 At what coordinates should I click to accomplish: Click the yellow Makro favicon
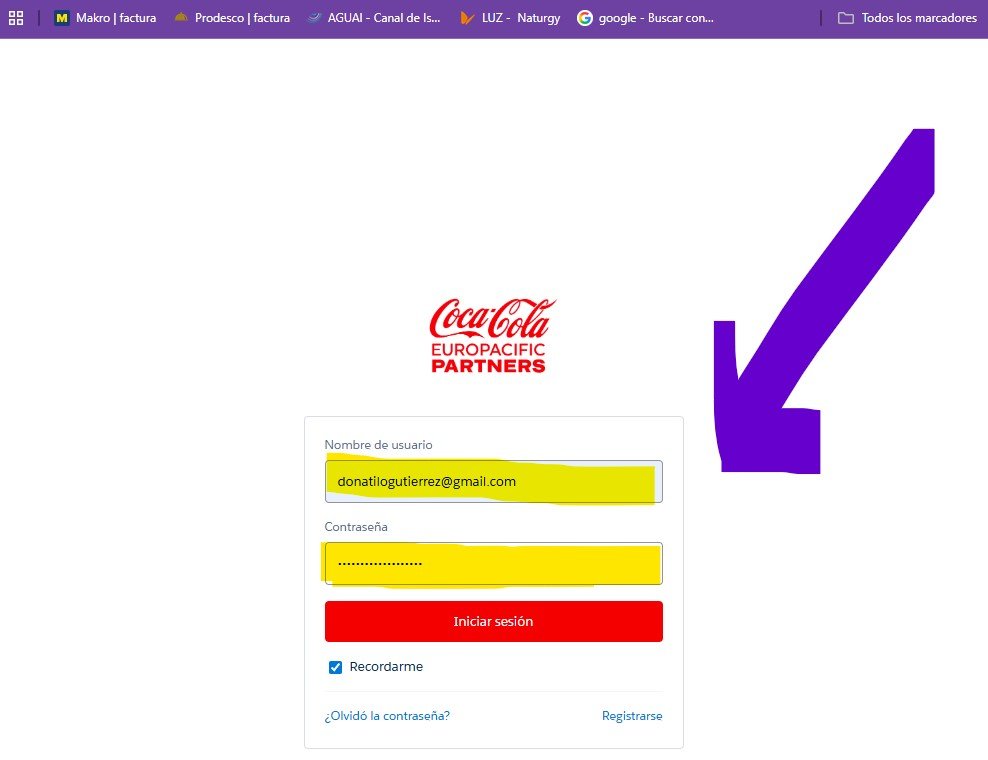[62, 18]
